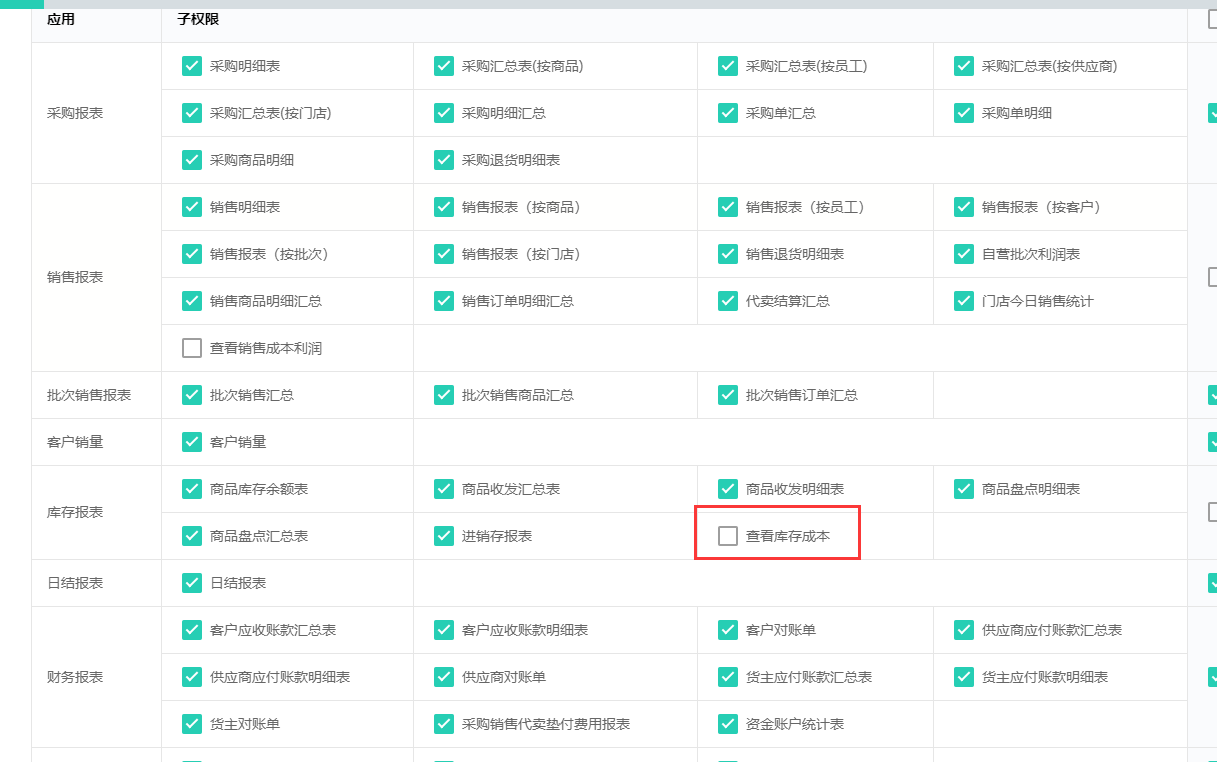Enable the 查看销售成本利润 checkbox
The height and width of the screenshot is (762, 1217).
tap(192, 348)
